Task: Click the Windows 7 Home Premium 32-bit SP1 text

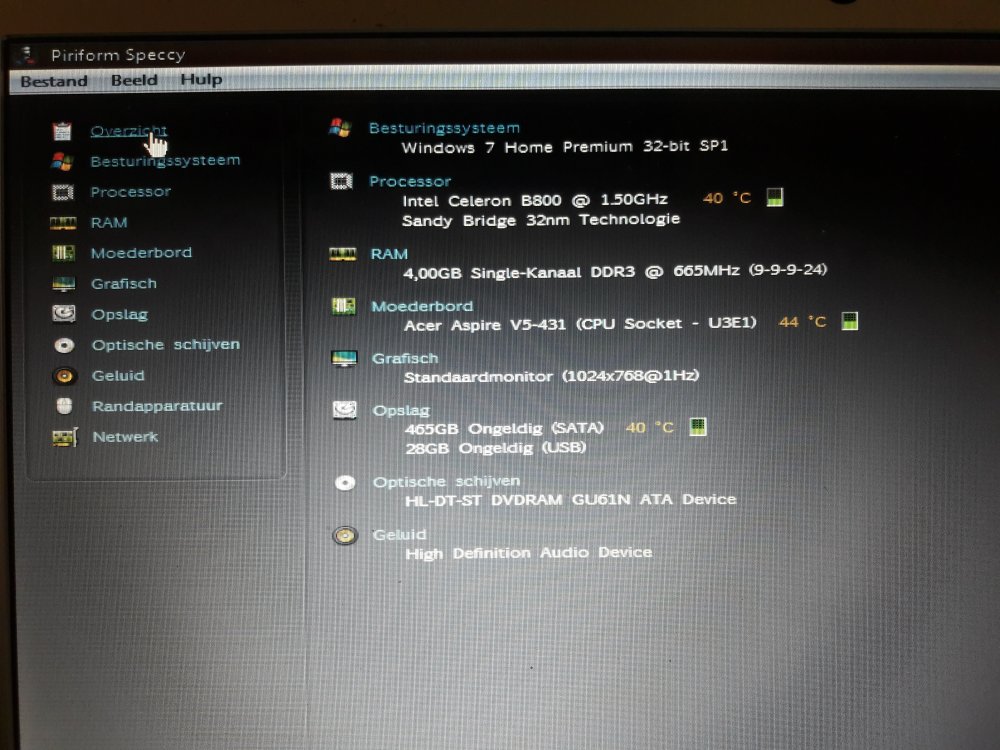Action: coord(565,147)
